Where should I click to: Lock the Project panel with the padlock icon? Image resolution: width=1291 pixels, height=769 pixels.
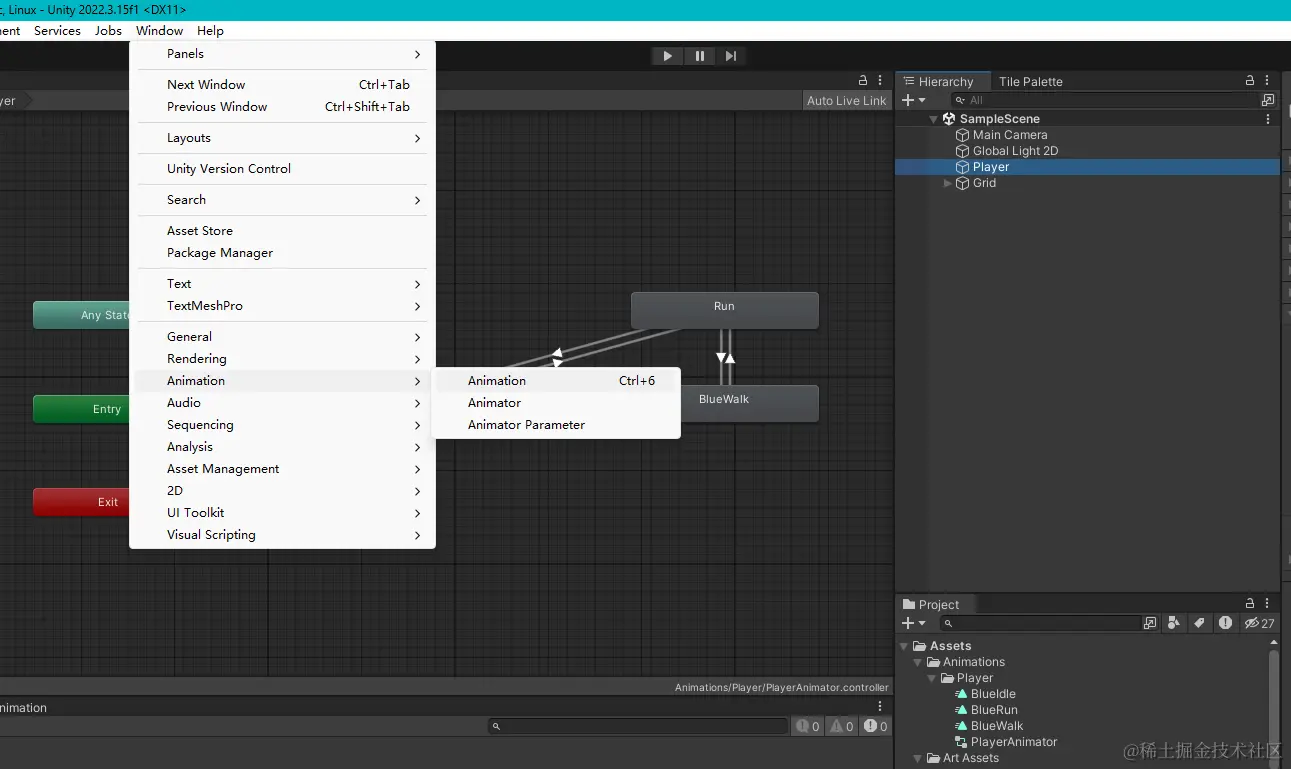pos(1249,604)
